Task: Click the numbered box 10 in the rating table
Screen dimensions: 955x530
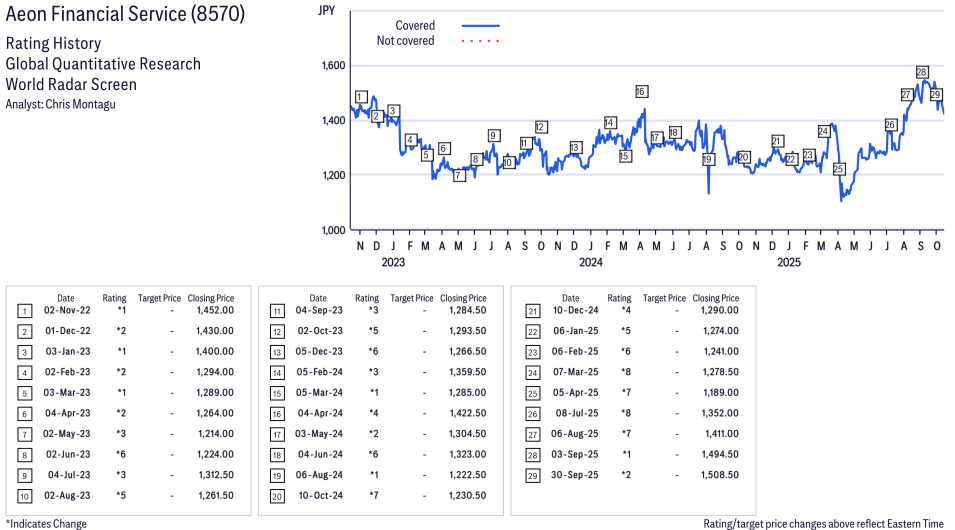Action: coord(25,496)
